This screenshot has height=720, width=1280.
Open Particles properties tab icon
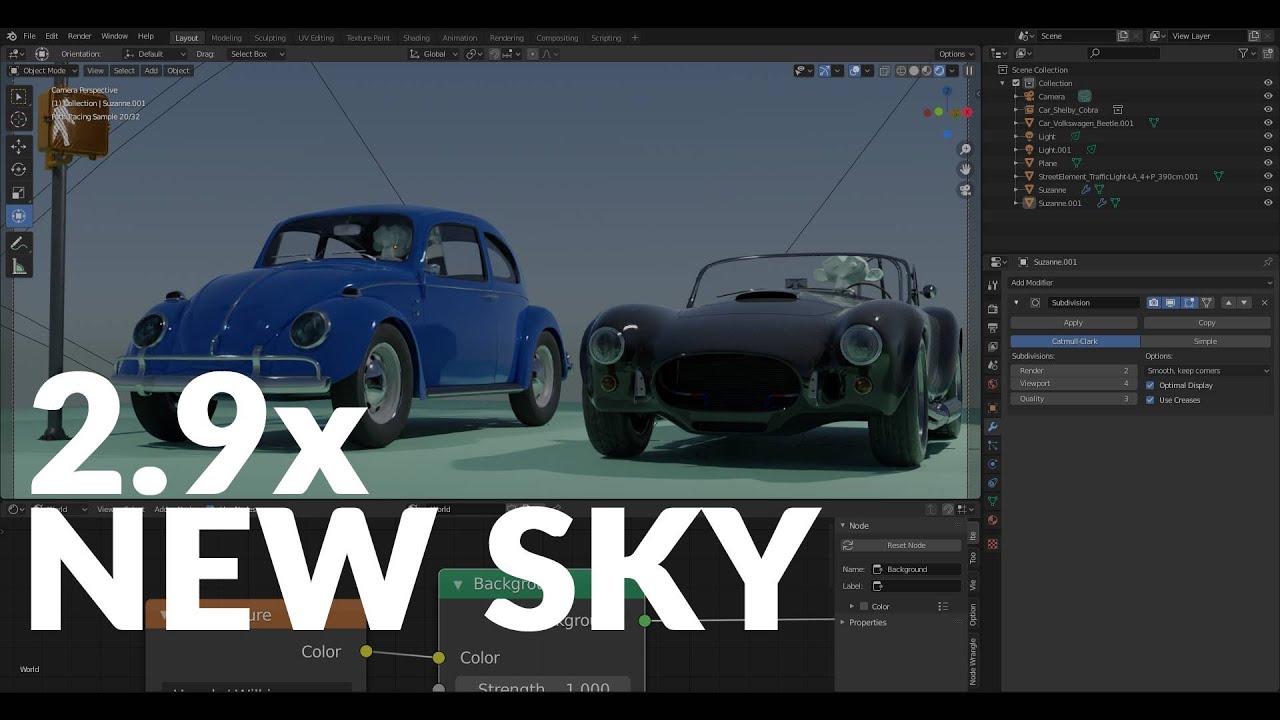click(x=992, y=445)
